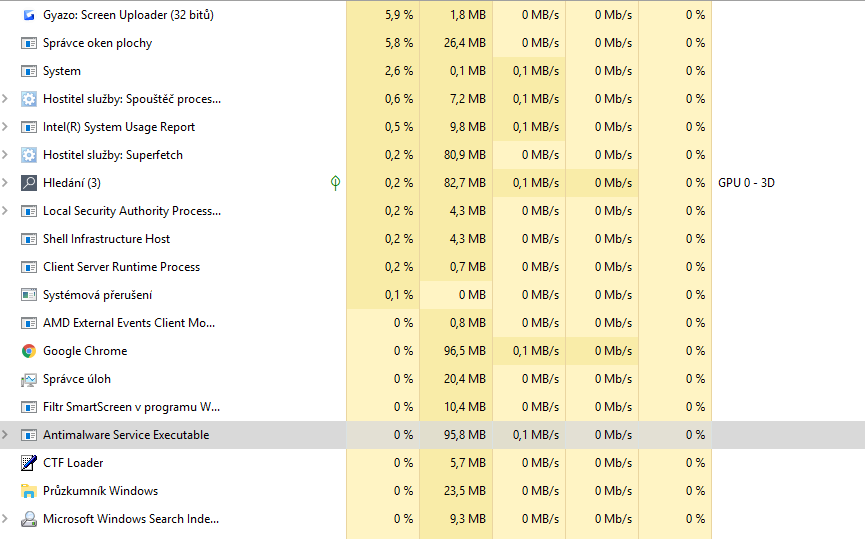Click the Průzkumník Windows folder icon
The height and width of the screenshot is (539, 865).
click(x=29, y=491)
